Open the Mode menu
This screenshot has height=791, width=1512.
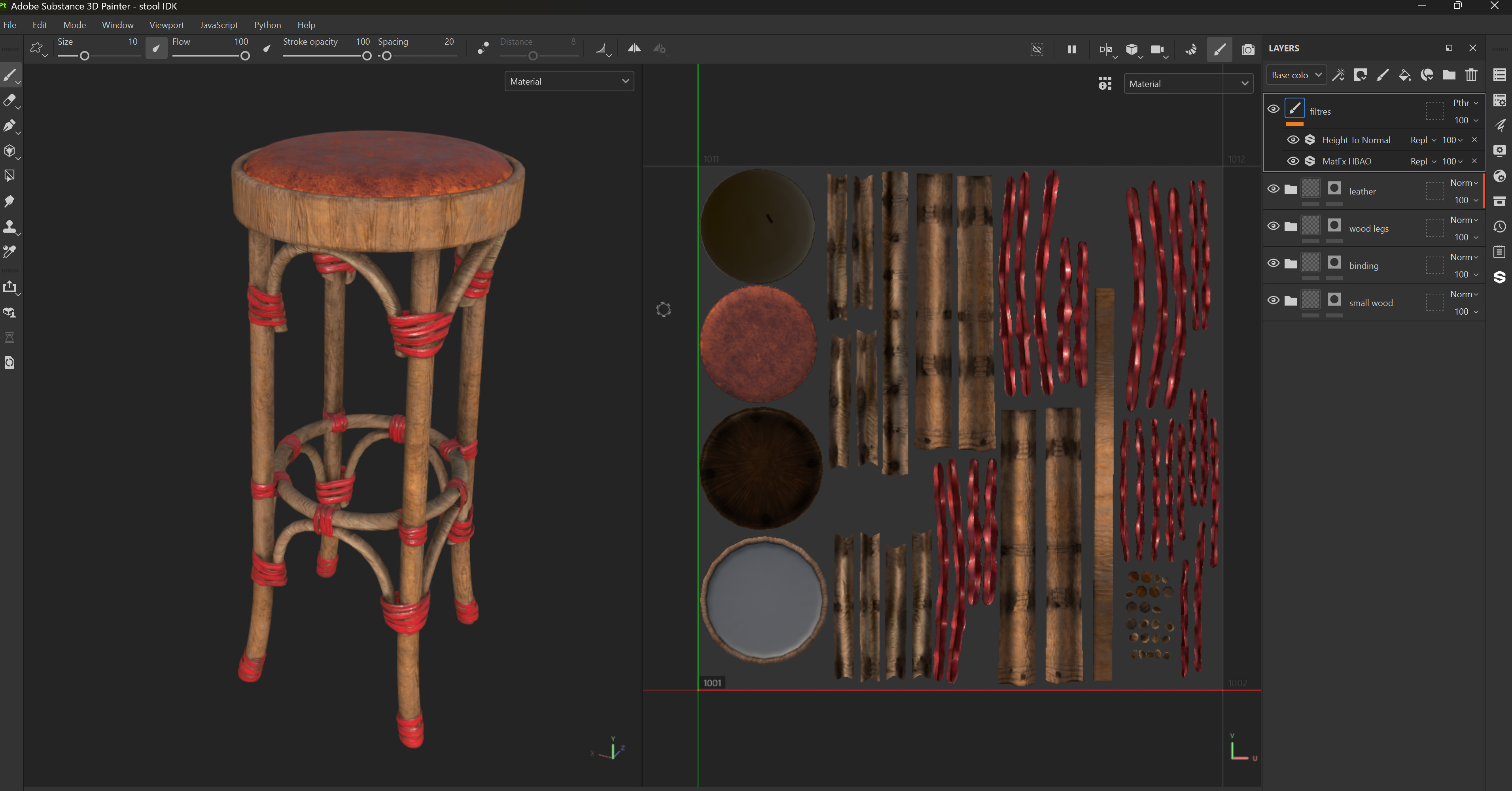pyautogui.click(x=74, y=25)
